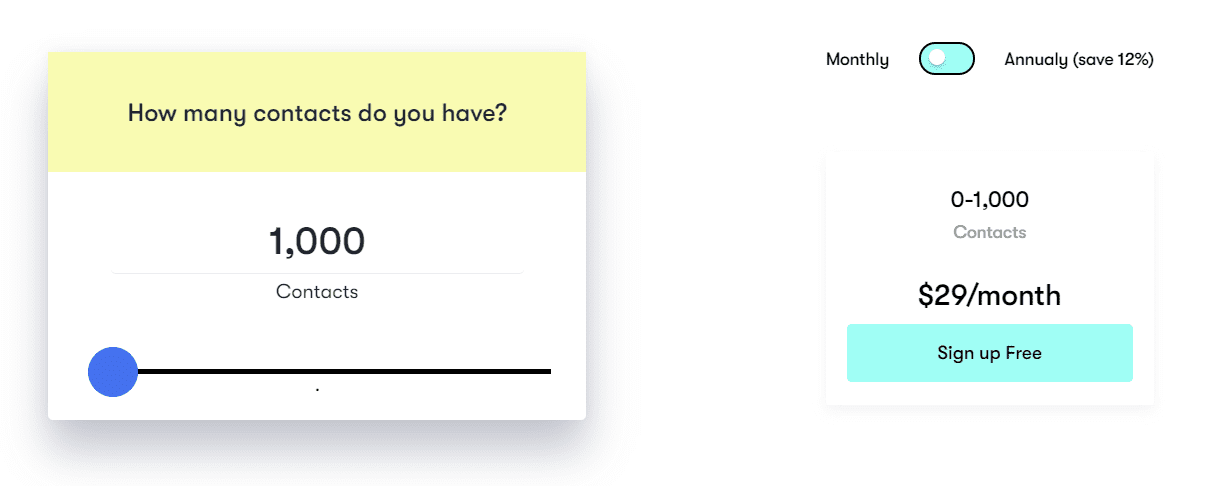Click the Contacts label below 1,000
The image size is (1232, 486).
[x=317, y=292]
